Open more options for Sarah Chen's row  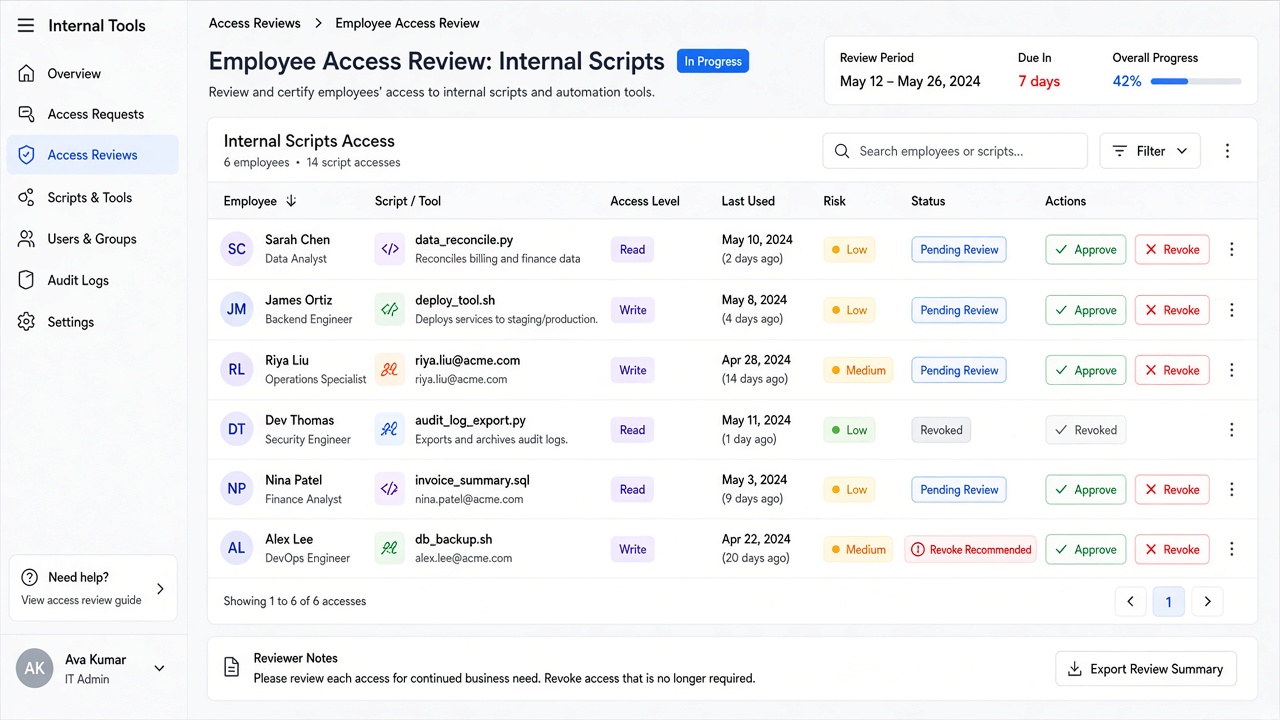point(1232,250)
